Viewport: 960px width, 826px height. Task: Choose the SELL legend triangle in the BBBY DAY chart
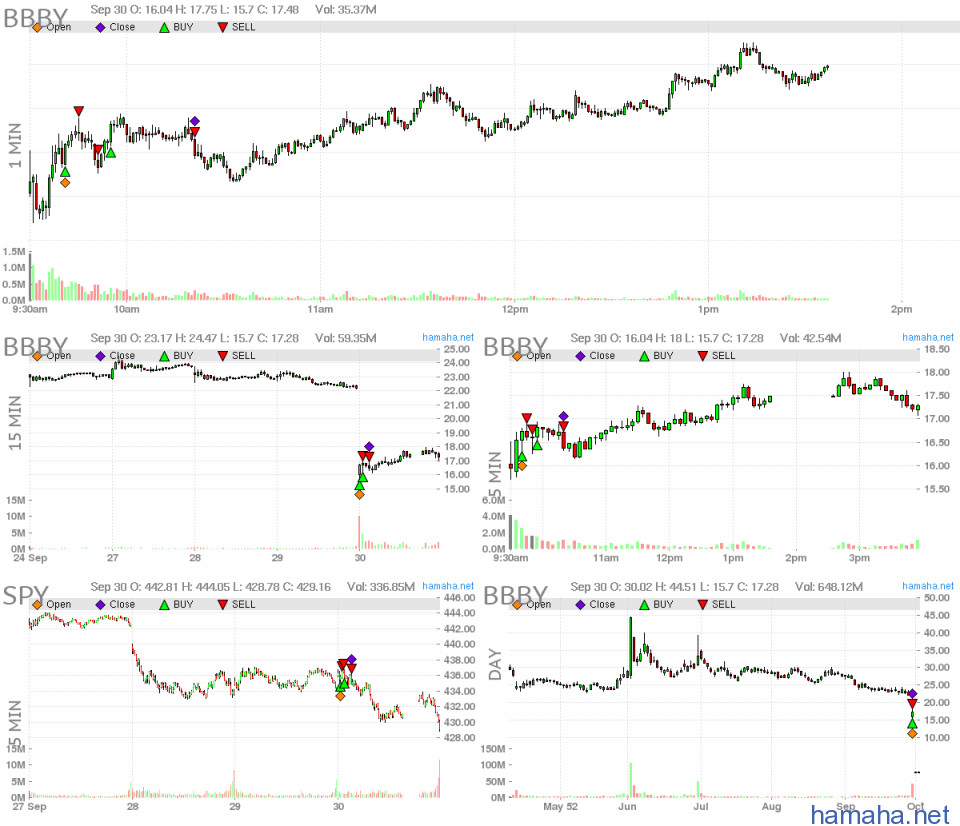[x=703, y=604]
